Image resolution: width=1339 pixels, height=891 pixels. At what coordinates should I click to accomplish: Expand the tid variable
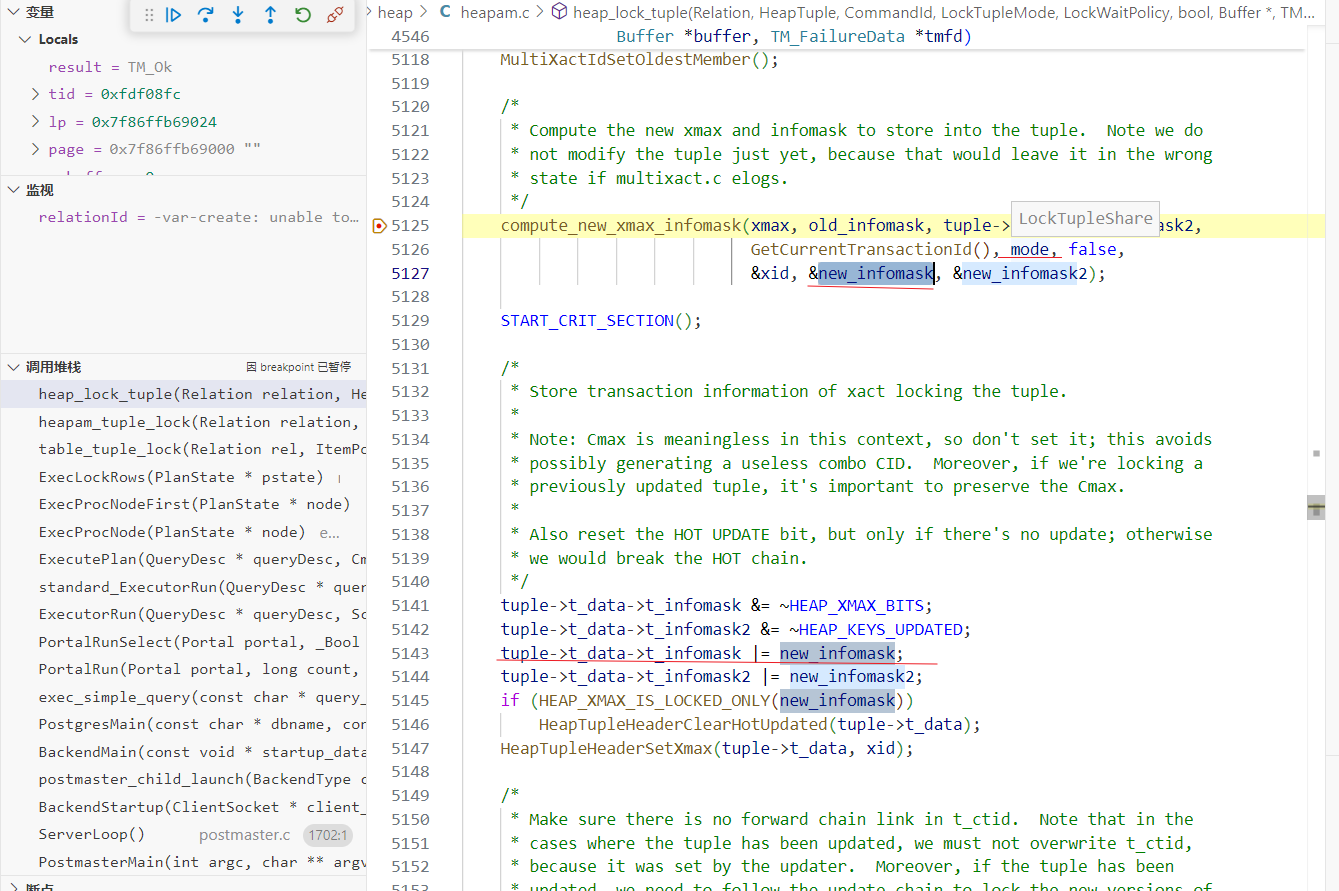(37, 94)
